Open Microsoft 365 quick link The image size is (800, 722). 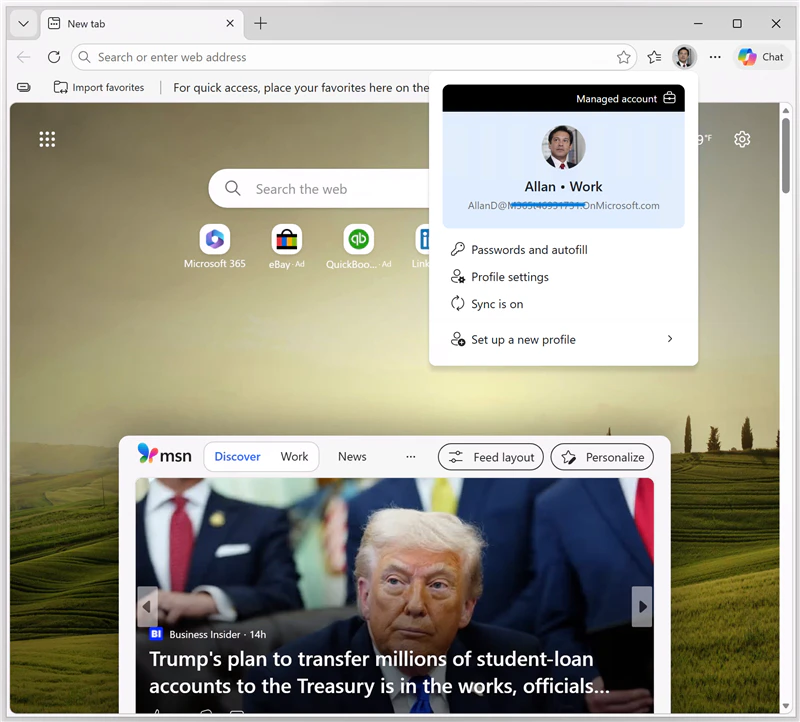pos(215,246)
